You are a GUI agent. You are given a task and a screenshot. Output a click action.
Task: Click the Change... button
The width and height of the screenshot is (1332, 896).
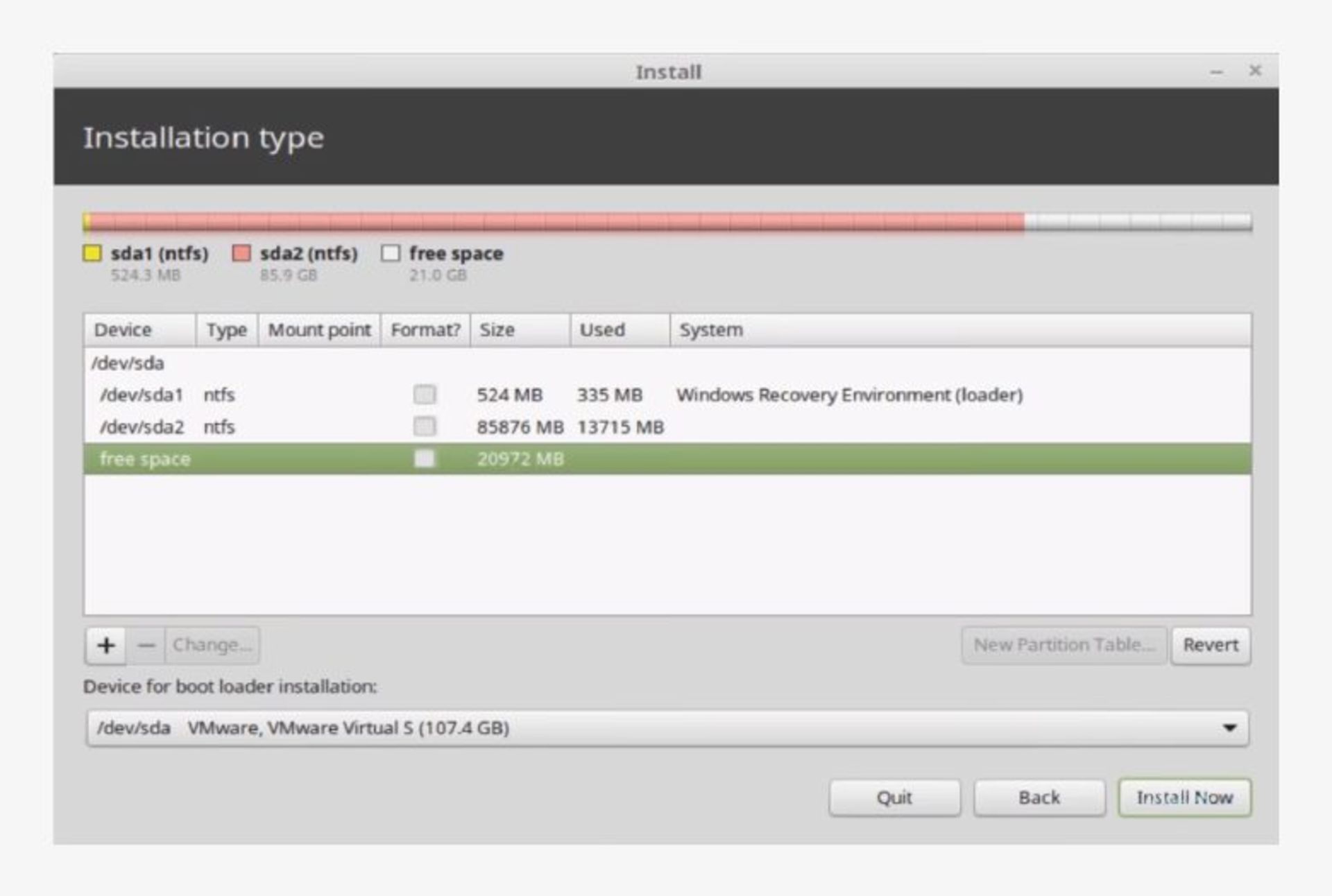tap(212, 646)
